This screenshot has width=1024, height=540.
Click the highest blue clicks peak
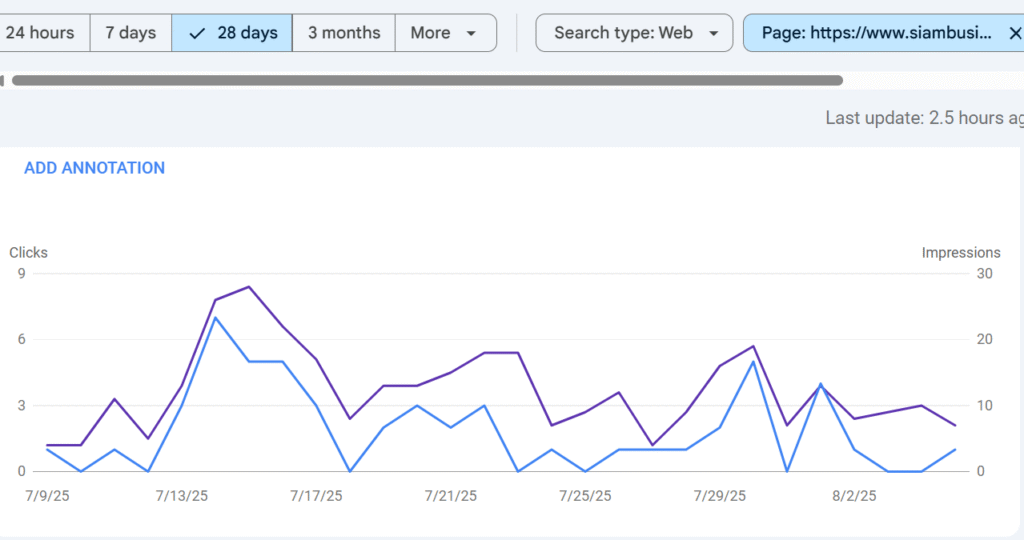pyautogui.click(x=215, y=318)
